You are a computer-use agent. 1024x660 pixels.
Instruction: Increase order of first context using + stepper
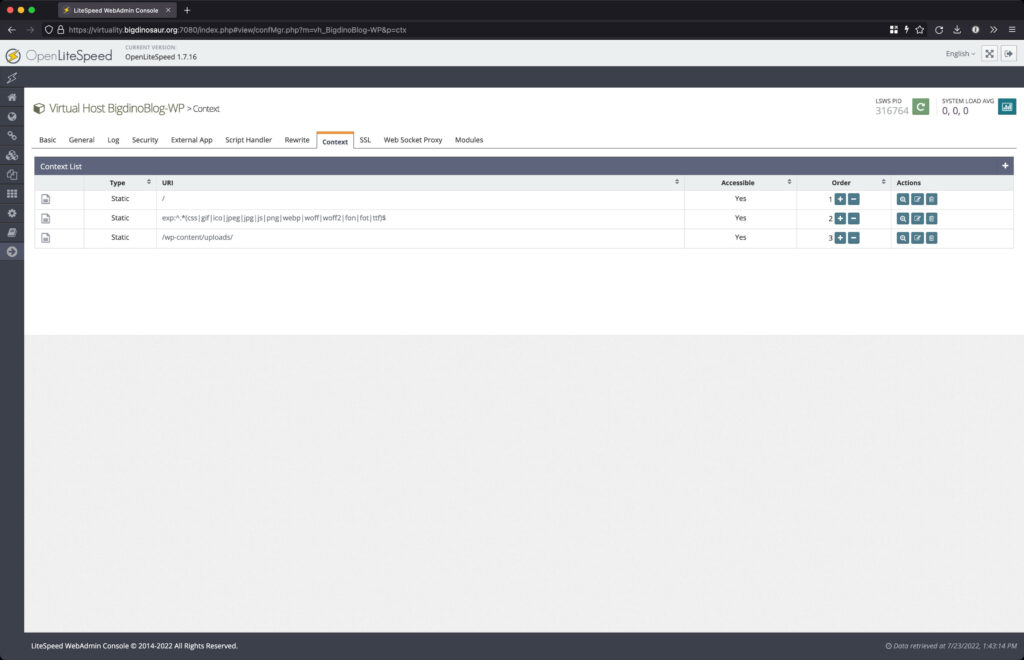pyautogui.click(x=839, y=198)
